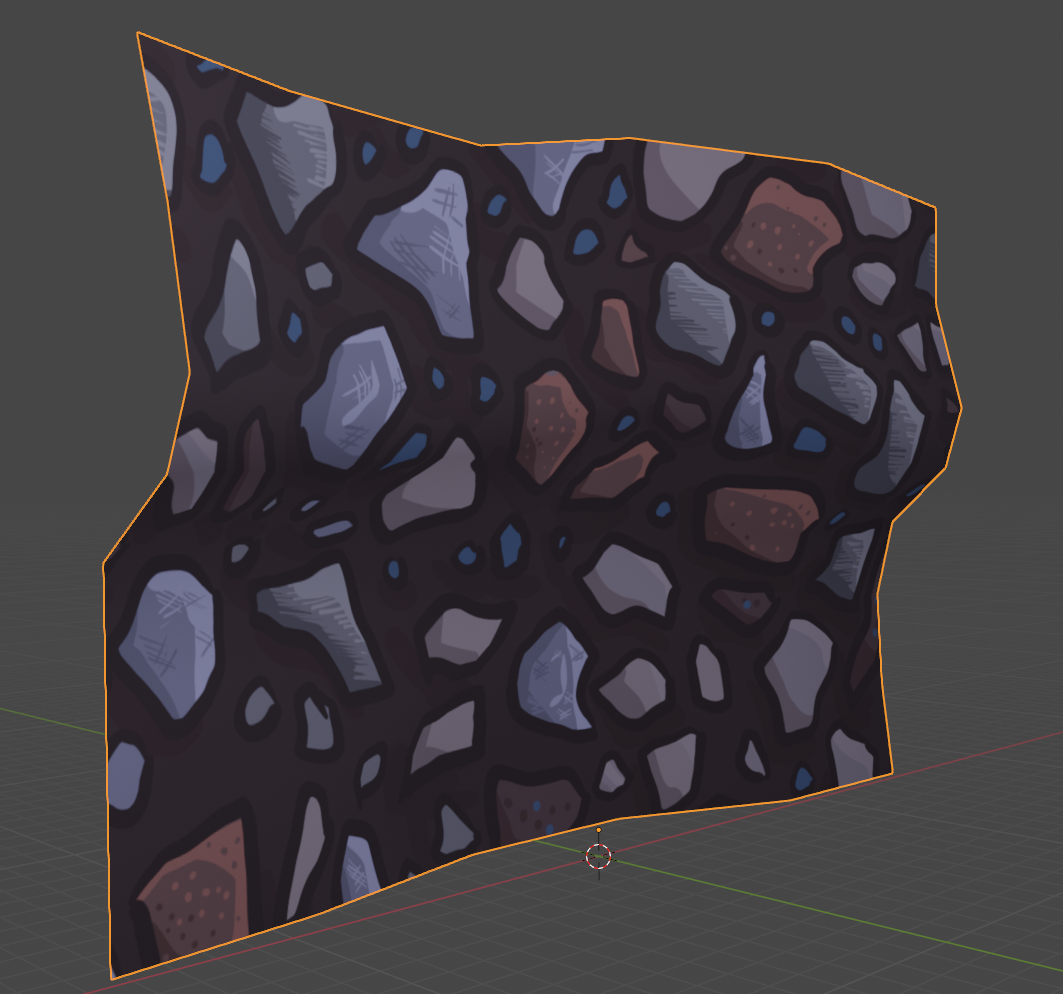
Task: Click the top-right corner of the stone mesh
Action: pos(933,209)
